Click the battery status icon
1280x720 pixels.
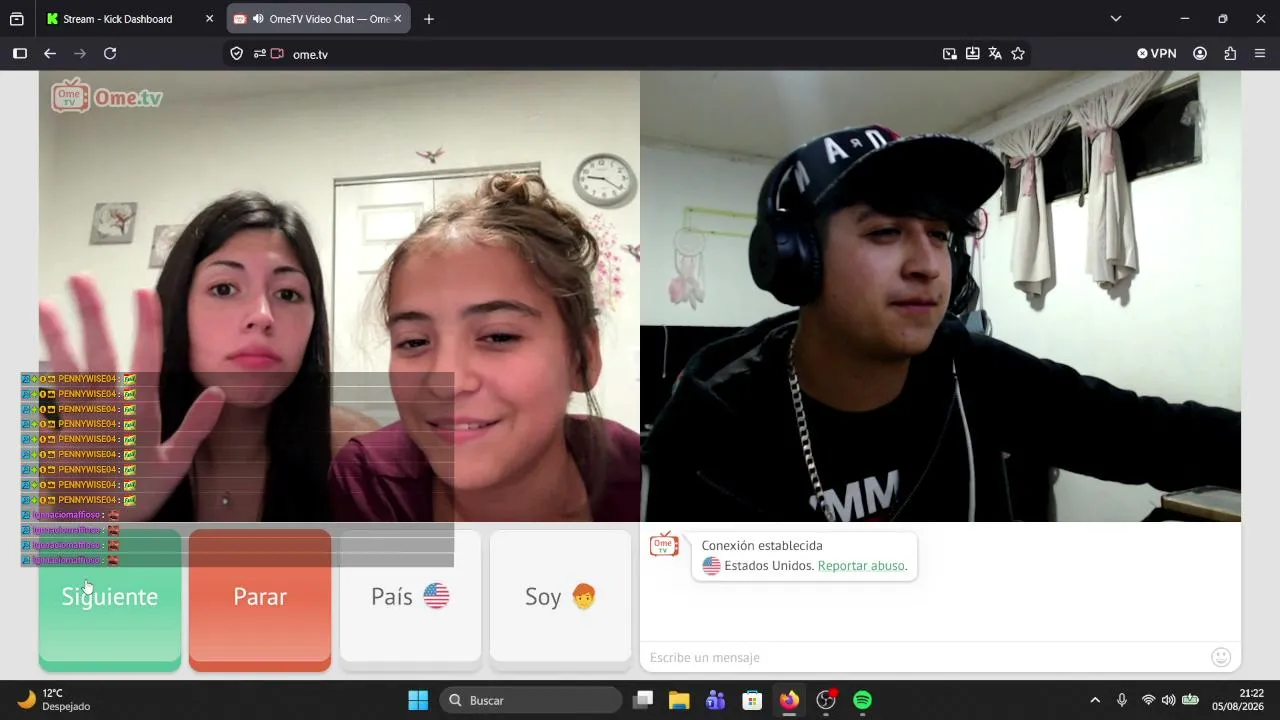pos(1190,700)
